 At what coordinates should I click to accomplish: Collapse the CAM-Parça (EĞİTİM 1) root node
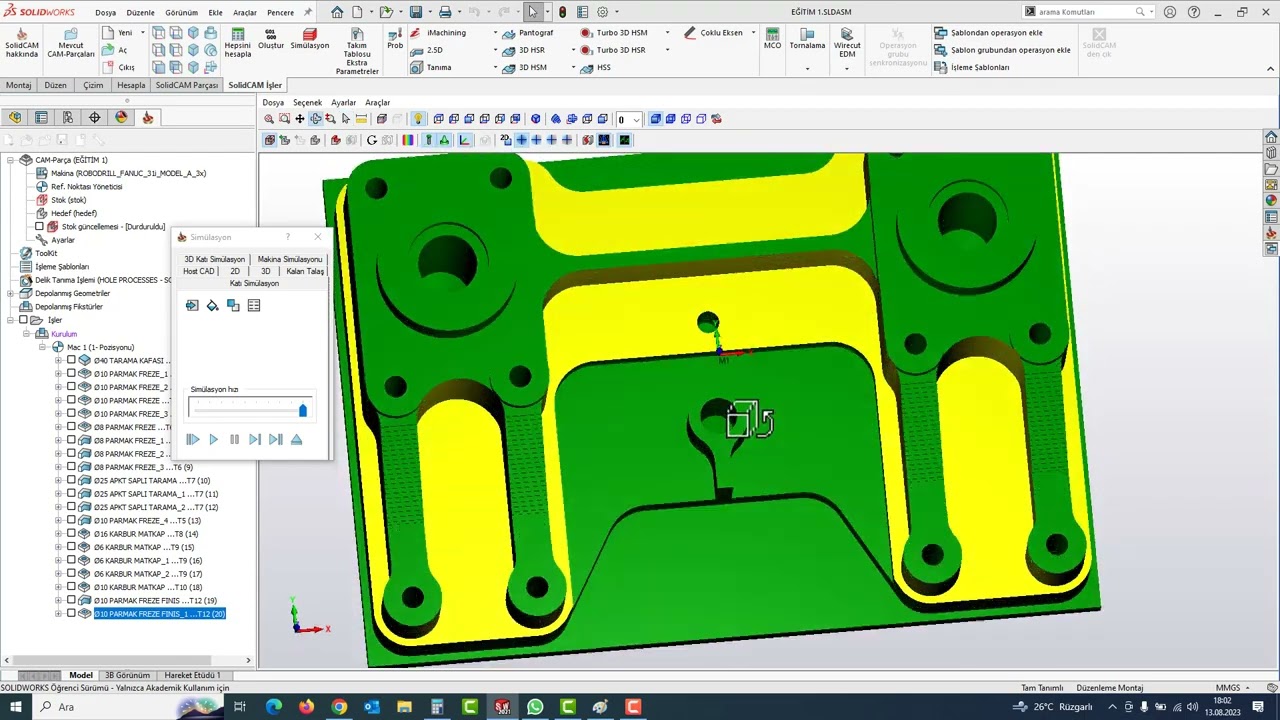coord(10,160)
